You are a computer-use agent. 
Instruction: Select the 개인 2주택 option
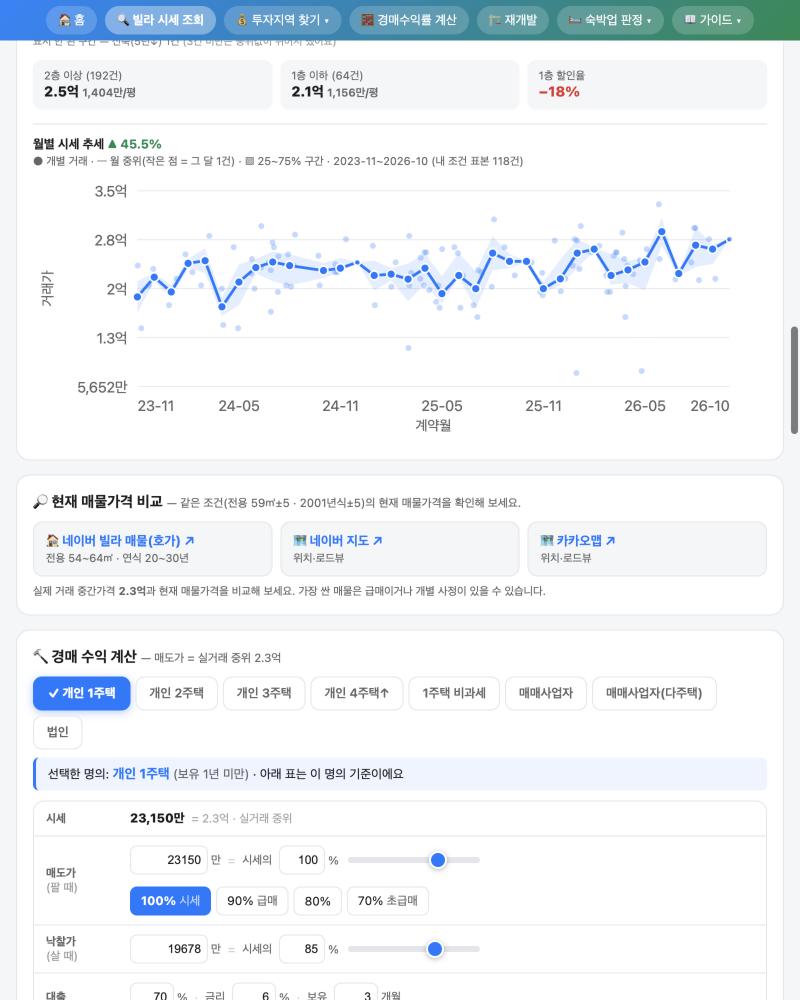pyautogui.click(x=177, y=693)
